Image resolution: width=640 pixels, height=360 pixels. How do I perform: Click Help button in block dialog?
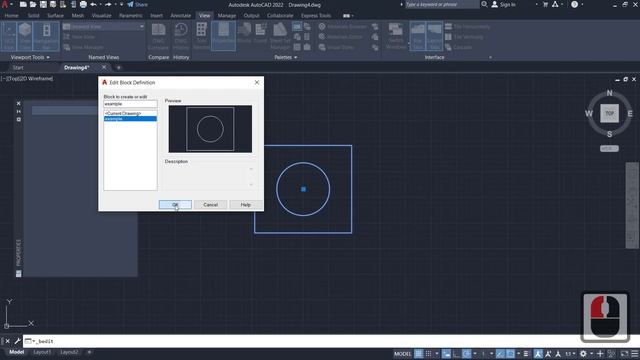(245, 204)
